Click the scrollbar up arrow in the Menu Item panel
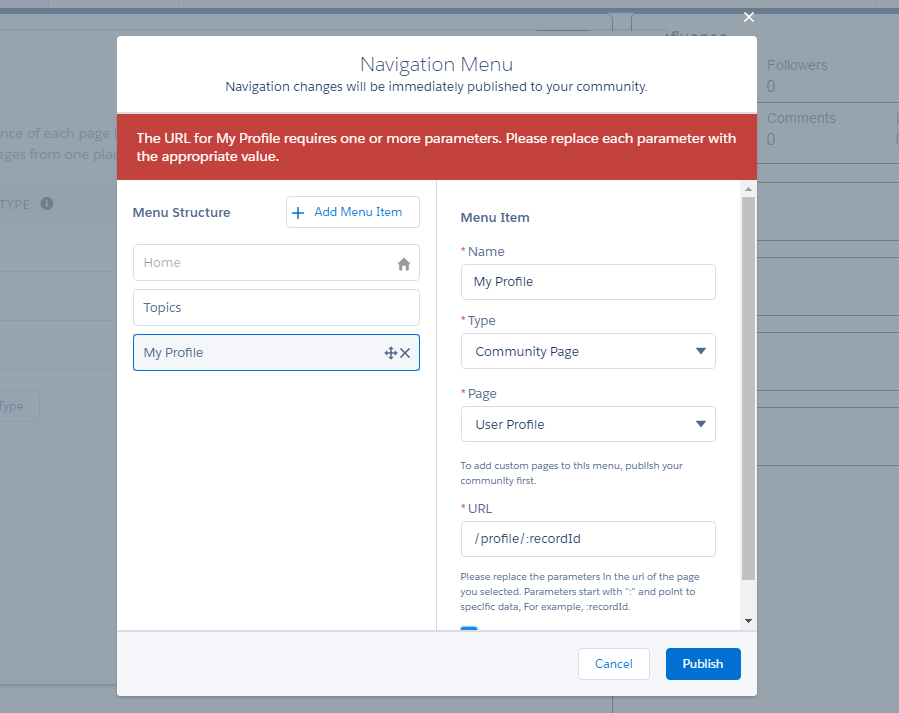 [748, 189]
